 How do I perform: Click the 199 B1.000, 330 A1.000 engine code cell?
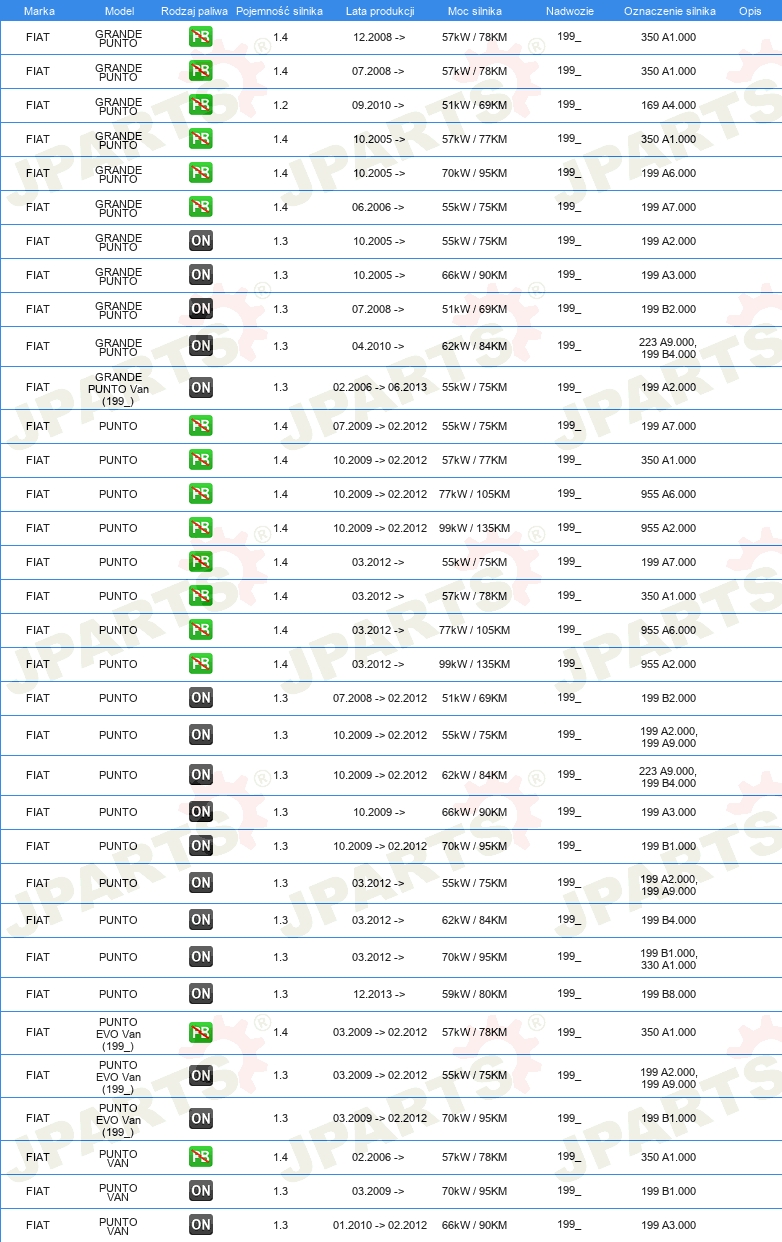(669, 958)
